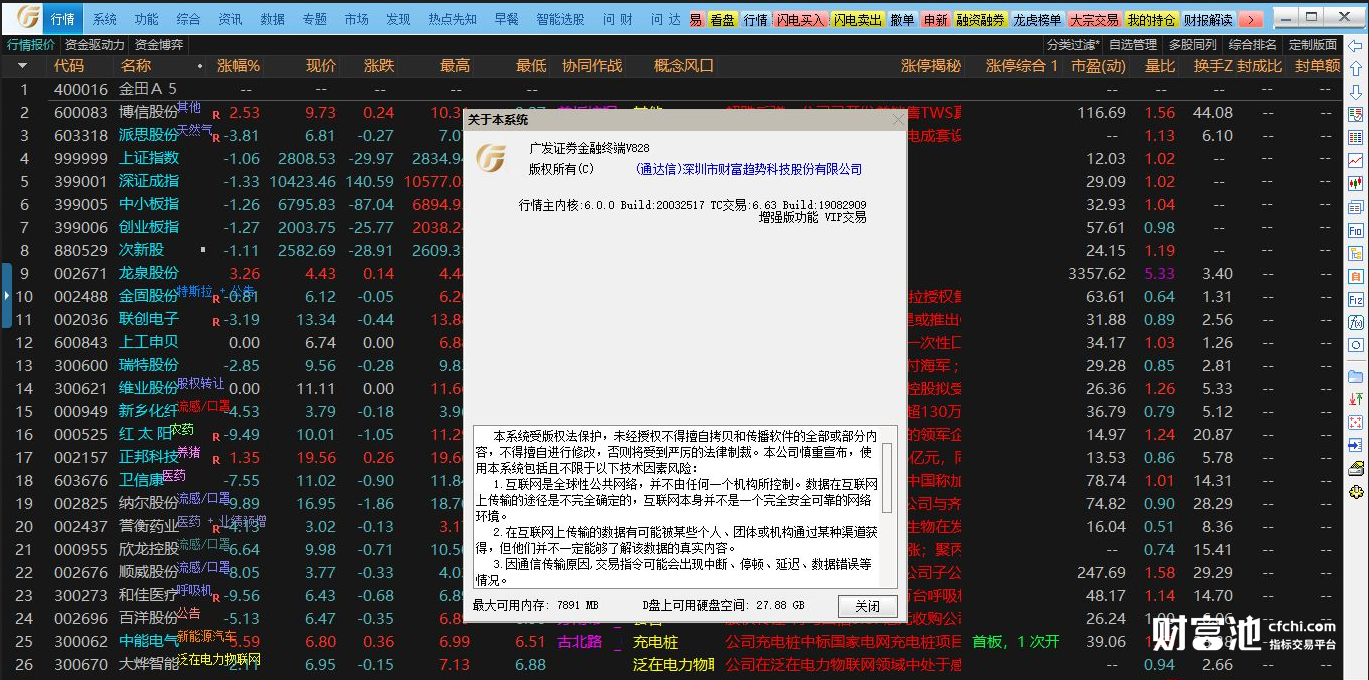Switch to the 资金博弈 tab

click(x=159, y=45)
